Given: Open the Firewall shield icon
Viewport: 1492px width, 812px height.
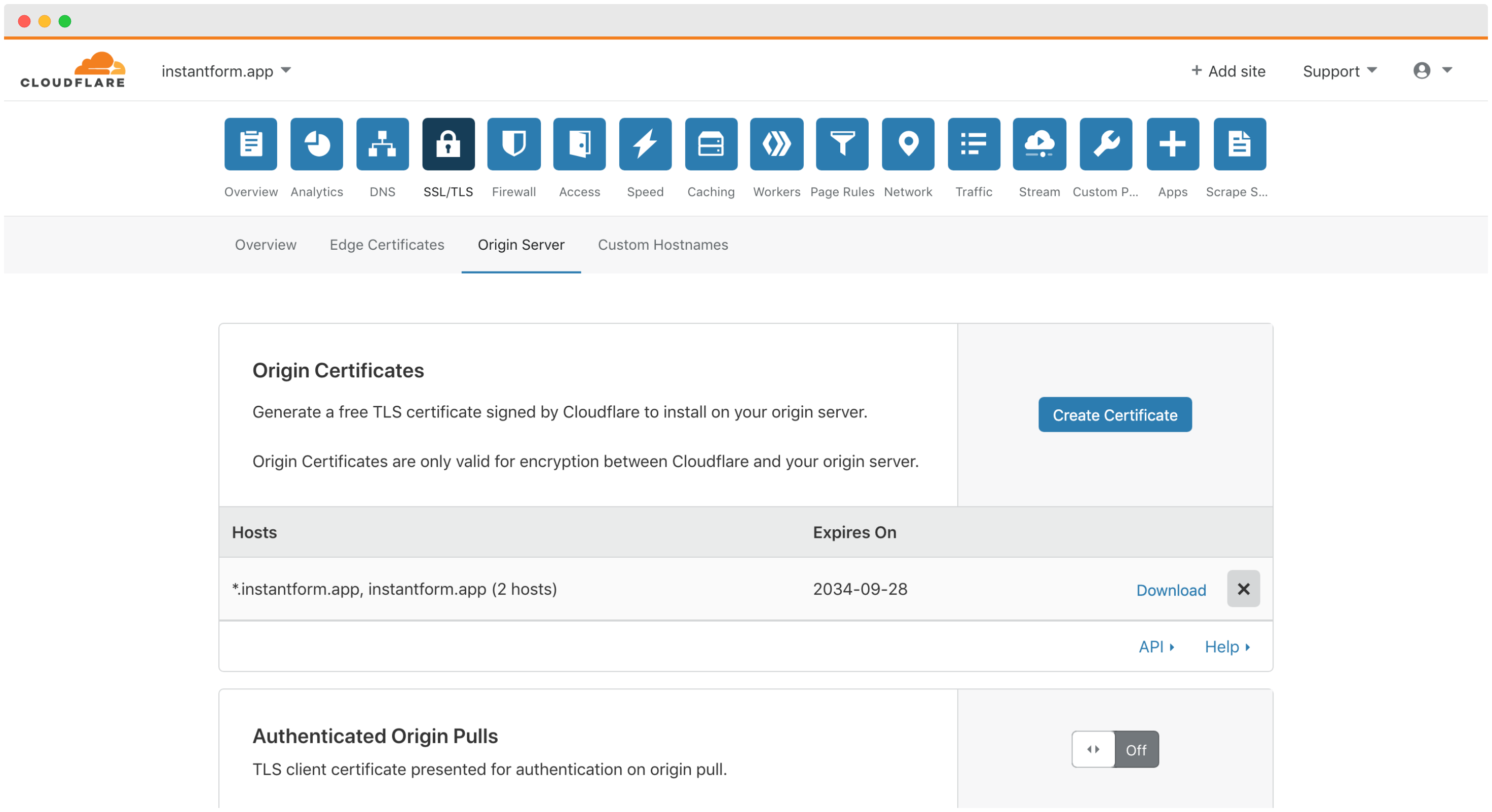Looking at the screenshot, I should pos(514,144).
